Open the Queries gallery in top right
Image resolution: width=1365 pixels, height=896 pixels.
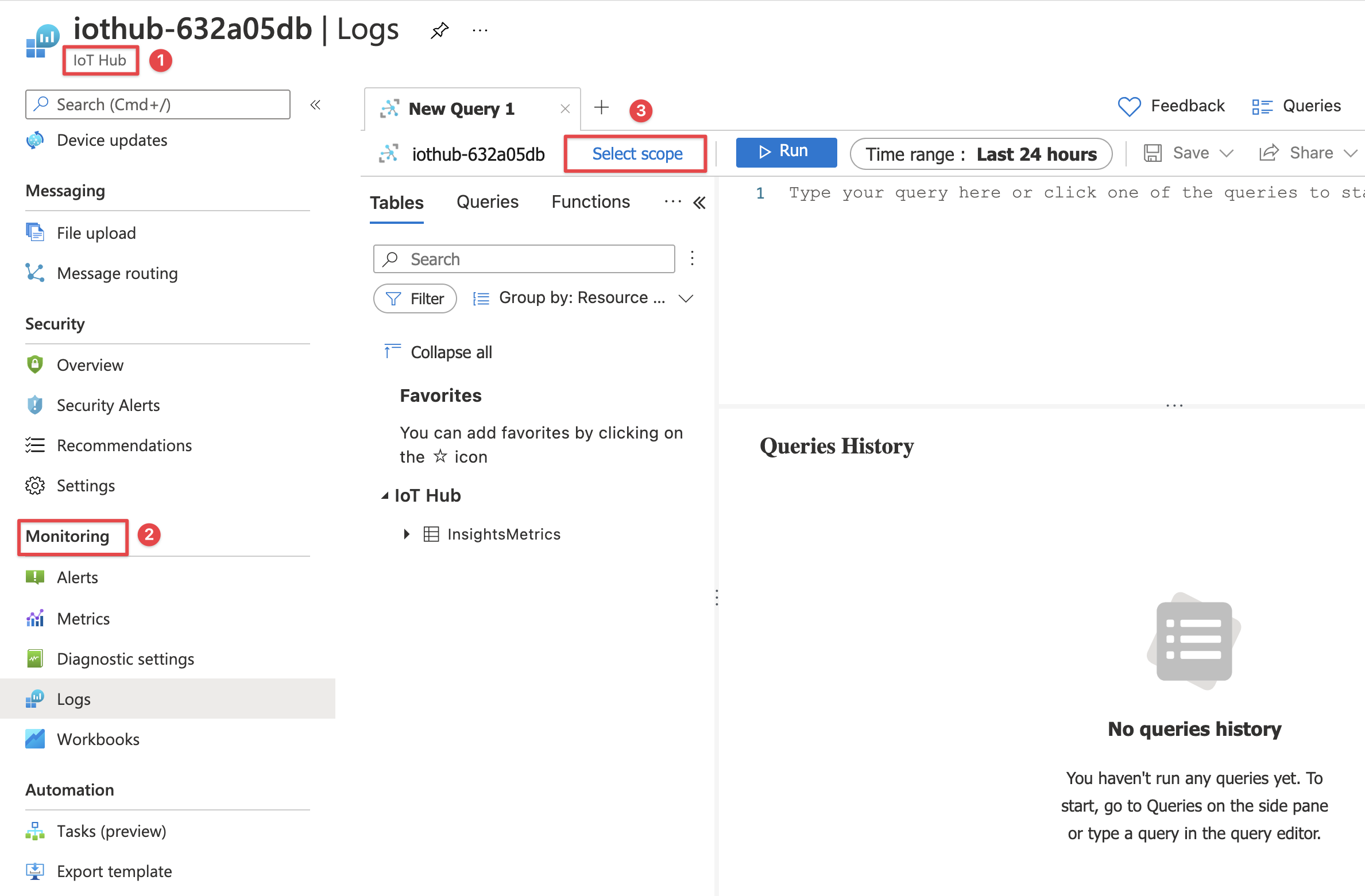coord(1296,106)
